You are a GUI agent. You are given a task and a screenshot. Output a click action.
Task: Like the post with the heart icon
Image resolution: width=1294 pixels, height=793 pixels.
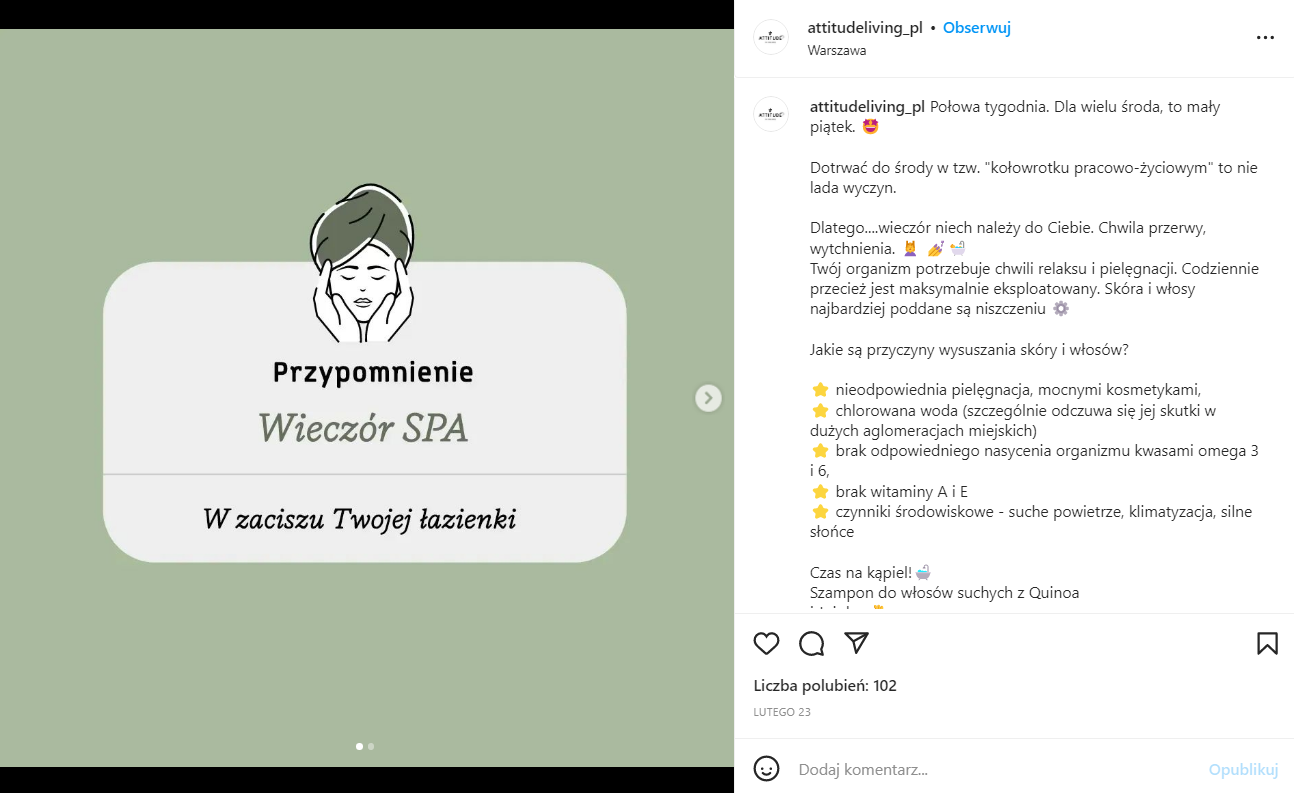pyautogui.click(x=766, y=643)
